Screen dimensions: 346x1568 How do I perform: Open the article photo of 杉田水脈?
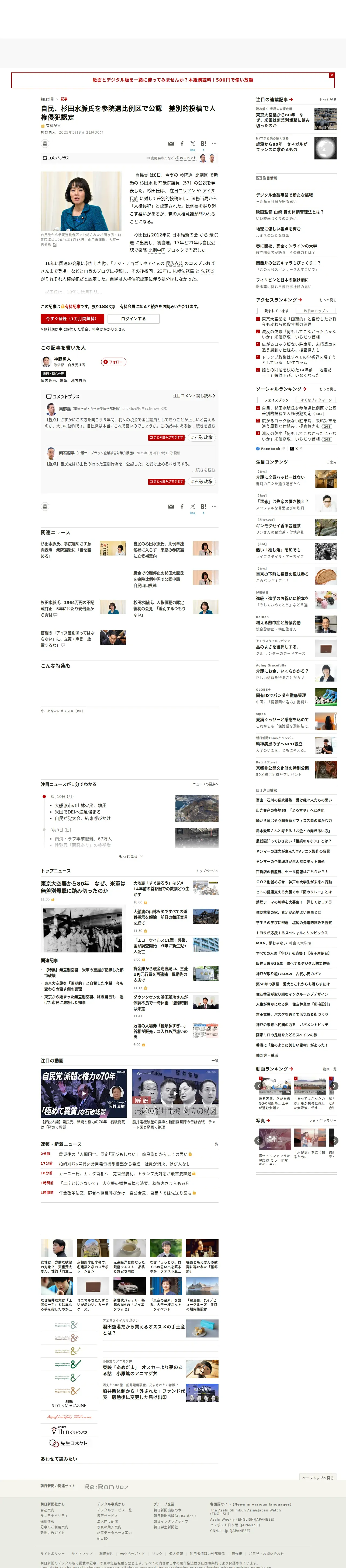pyautogui.click(x=81, y=201)
